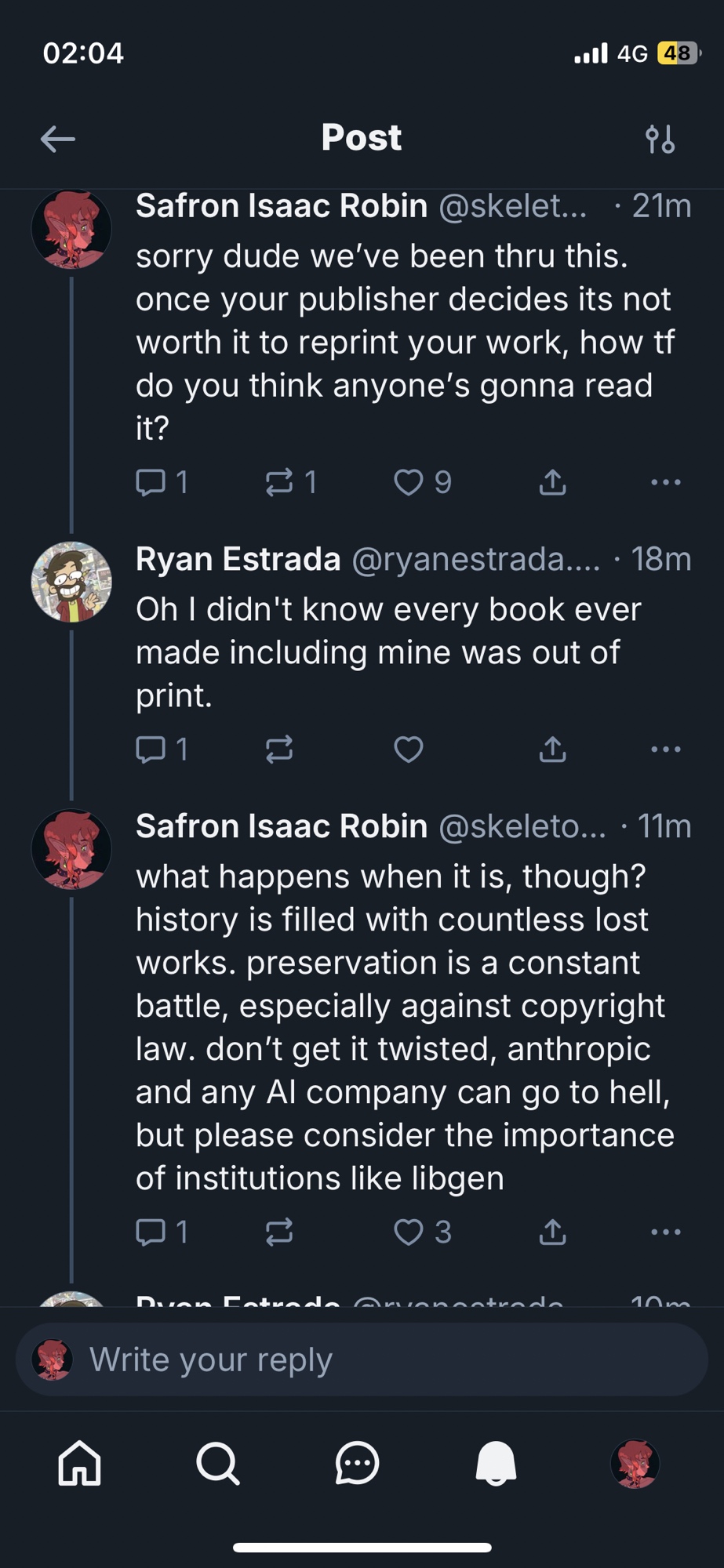The width and height of the screenshot is (724, 1568).
Task: Open more options on Safron's 21m post
Action: [x=665, y=482]
